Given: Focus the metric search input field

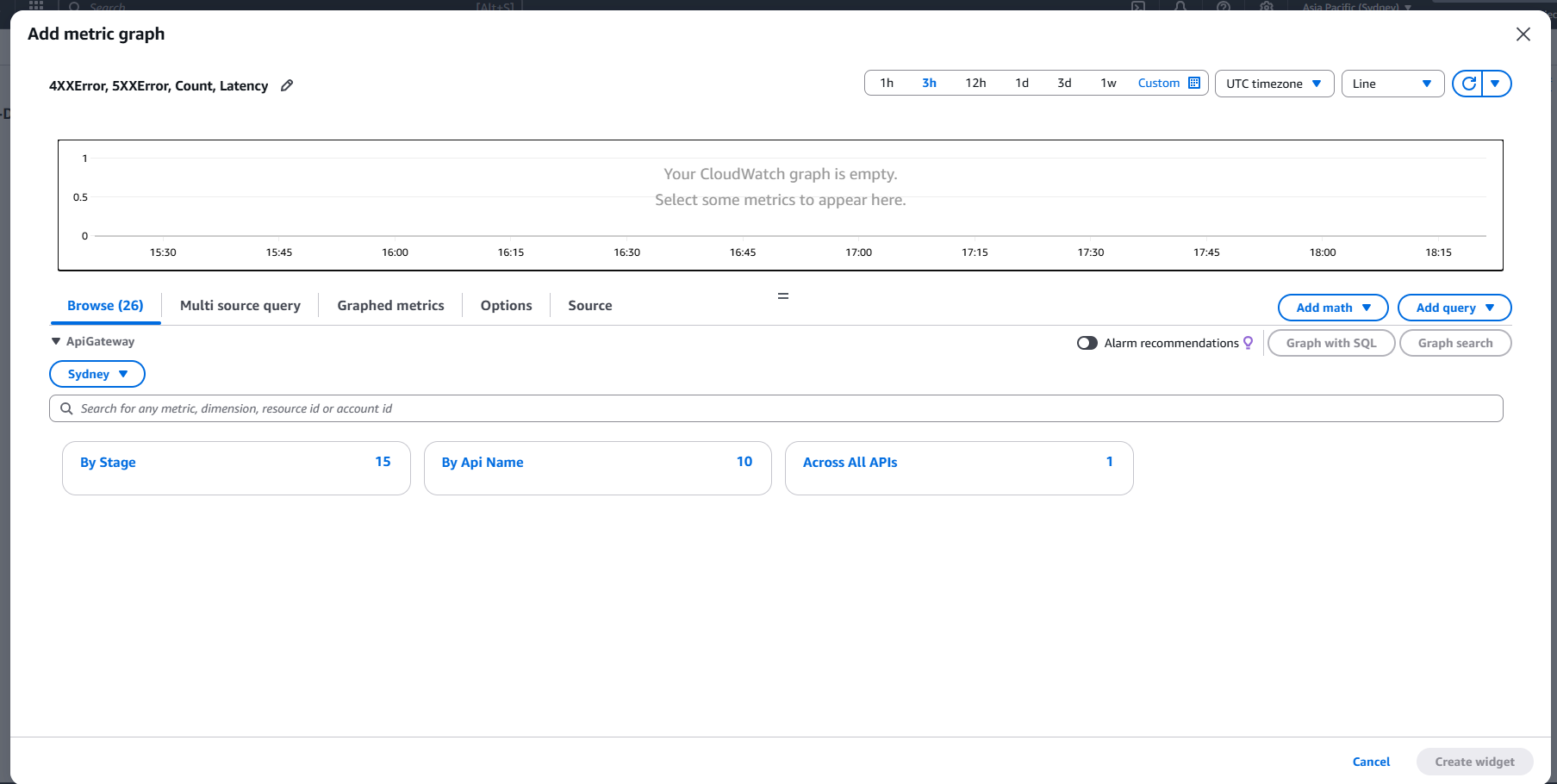Looking at the screenshot, I should click(776, 408).
